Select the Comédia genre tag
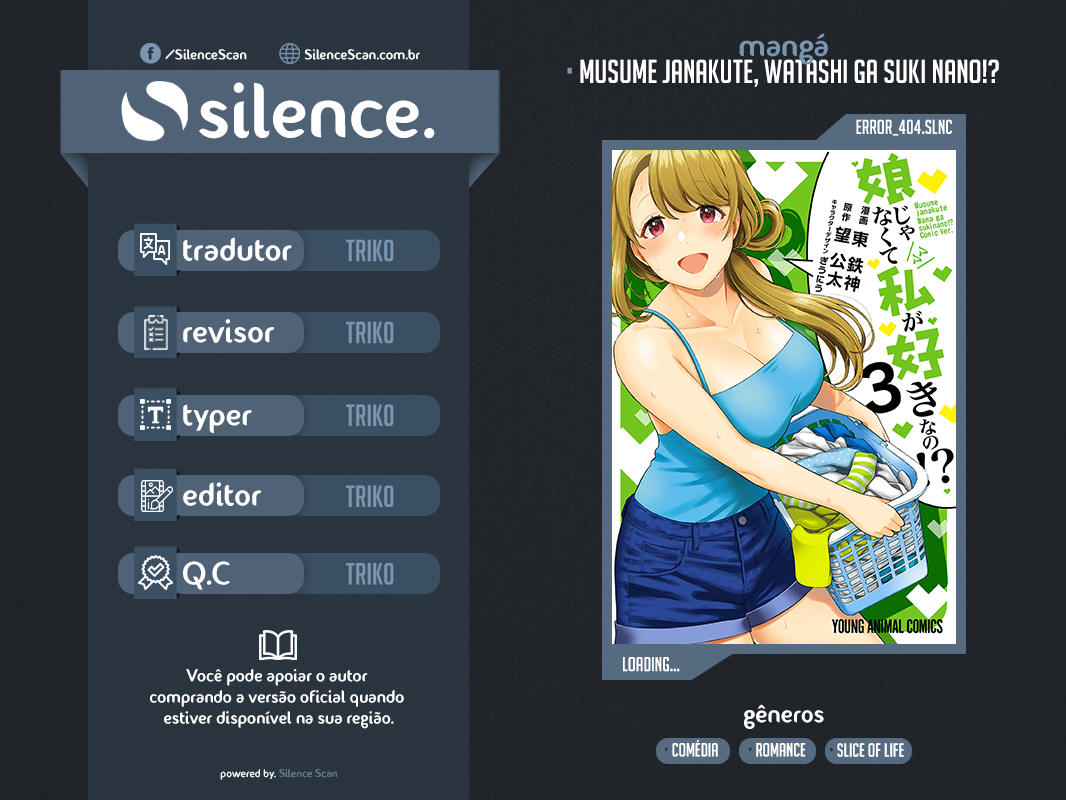Screen dimensions: 1066x800 694,750
